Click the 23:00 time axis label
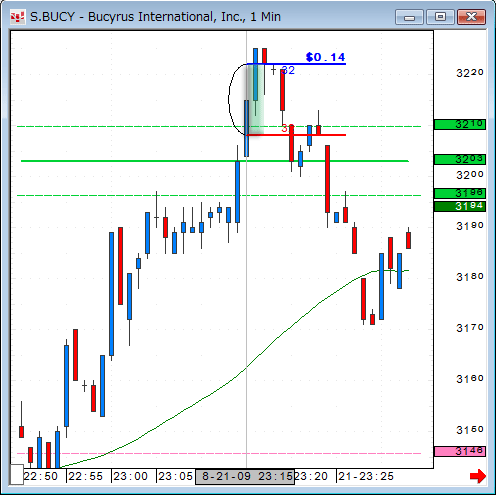 [x=130, y=476]
